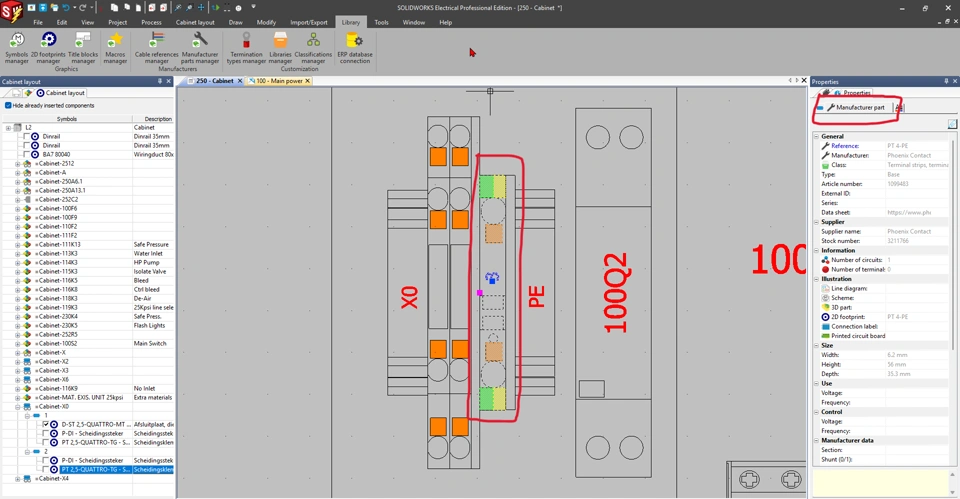Collapse group 2 under Cabinet-X0
This screenshot has width=960, height=499.
click(x=27, y=452)
